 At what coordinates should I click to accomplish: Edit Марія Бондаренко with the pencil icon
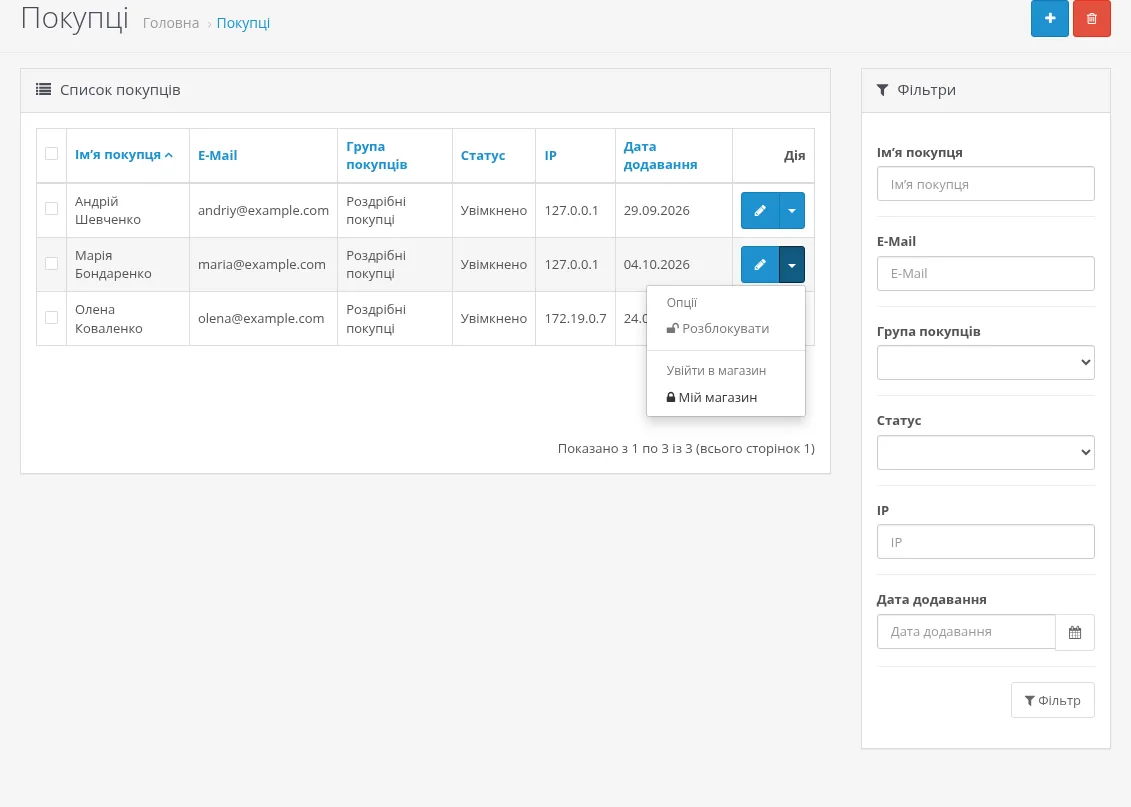coord(760,265)
